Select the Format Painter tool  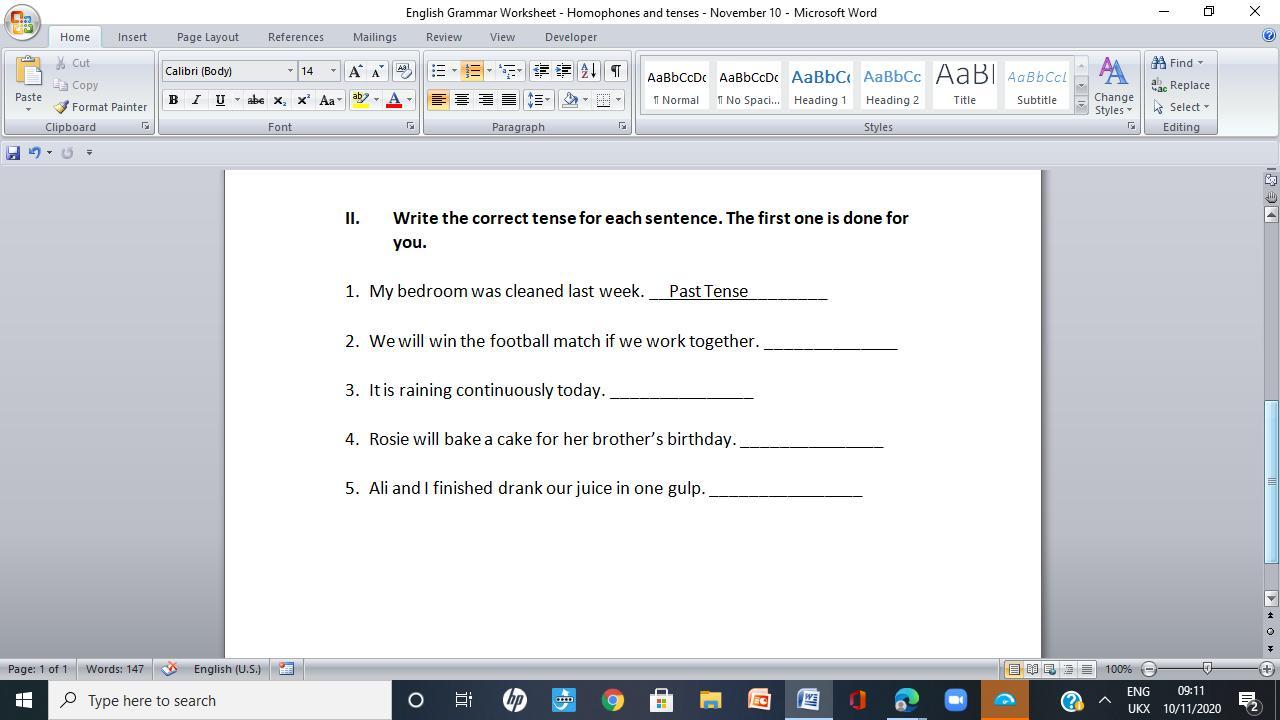[100, 107]
